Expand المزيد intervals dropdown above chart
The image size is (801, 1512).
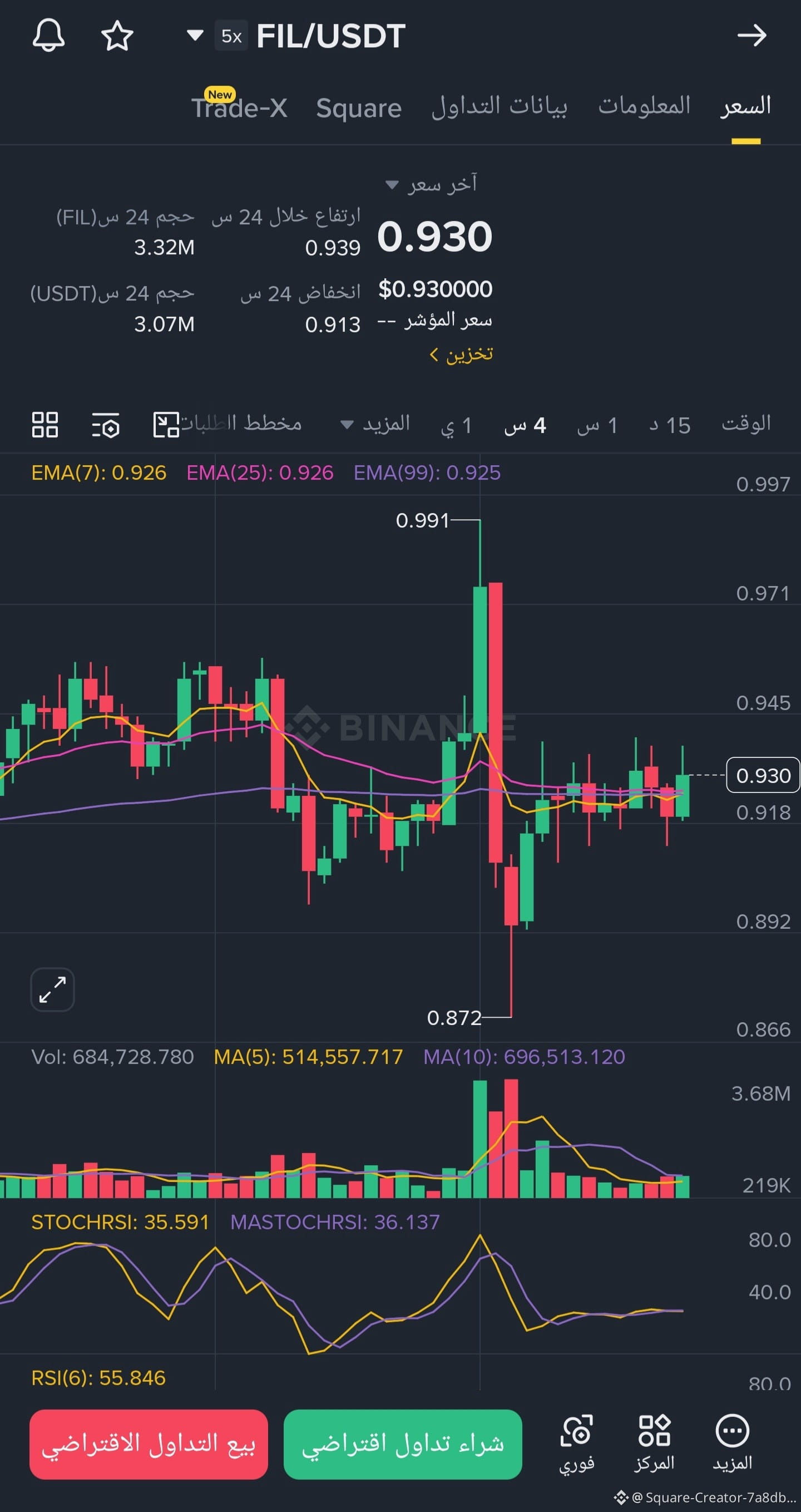point(376,424)
